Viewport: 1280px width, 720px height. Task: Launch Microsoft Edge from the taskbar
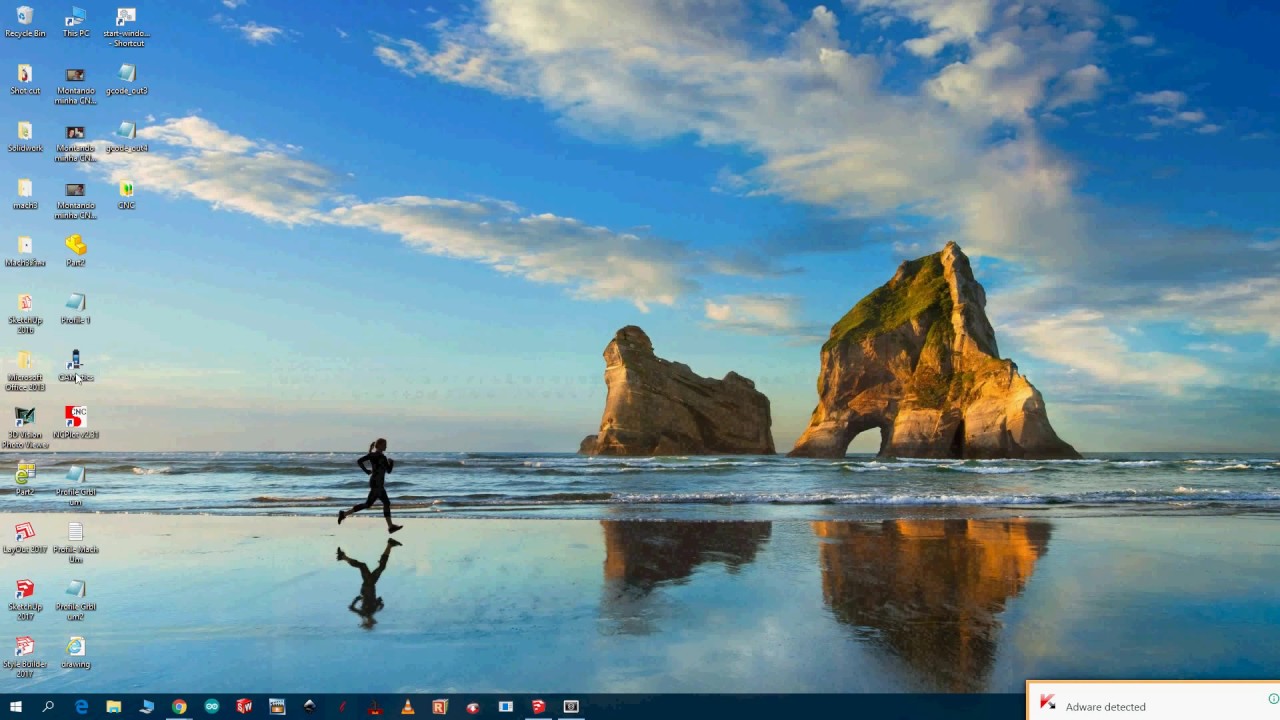point(81,707)
